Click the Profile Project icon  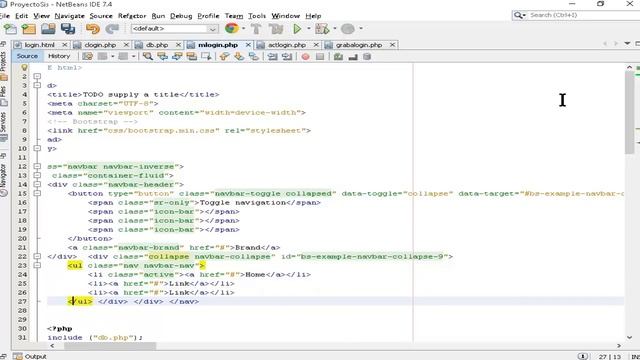(x=347, y=29)
